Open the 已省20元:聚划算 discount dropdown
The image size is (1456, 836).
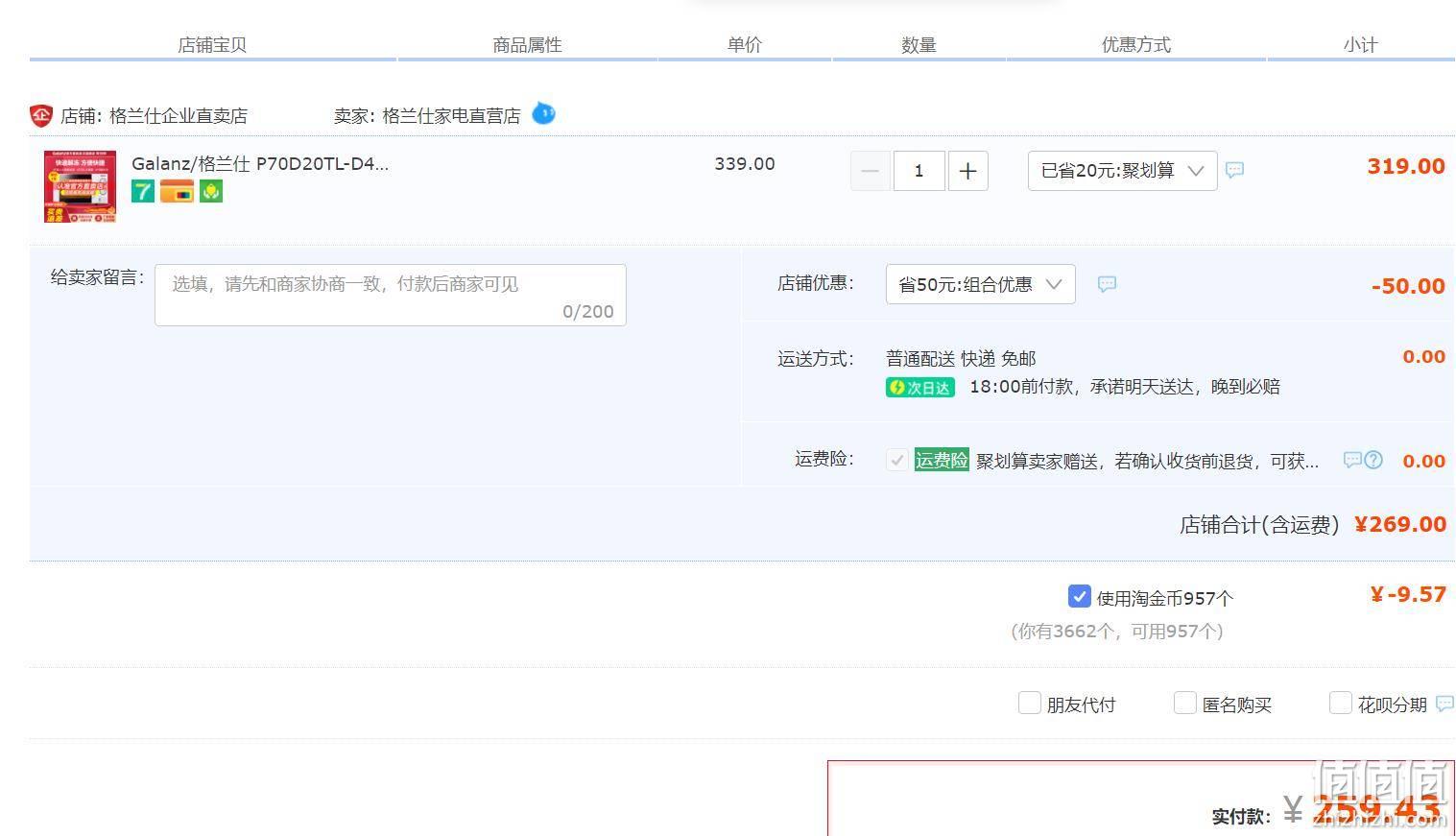1122,170
